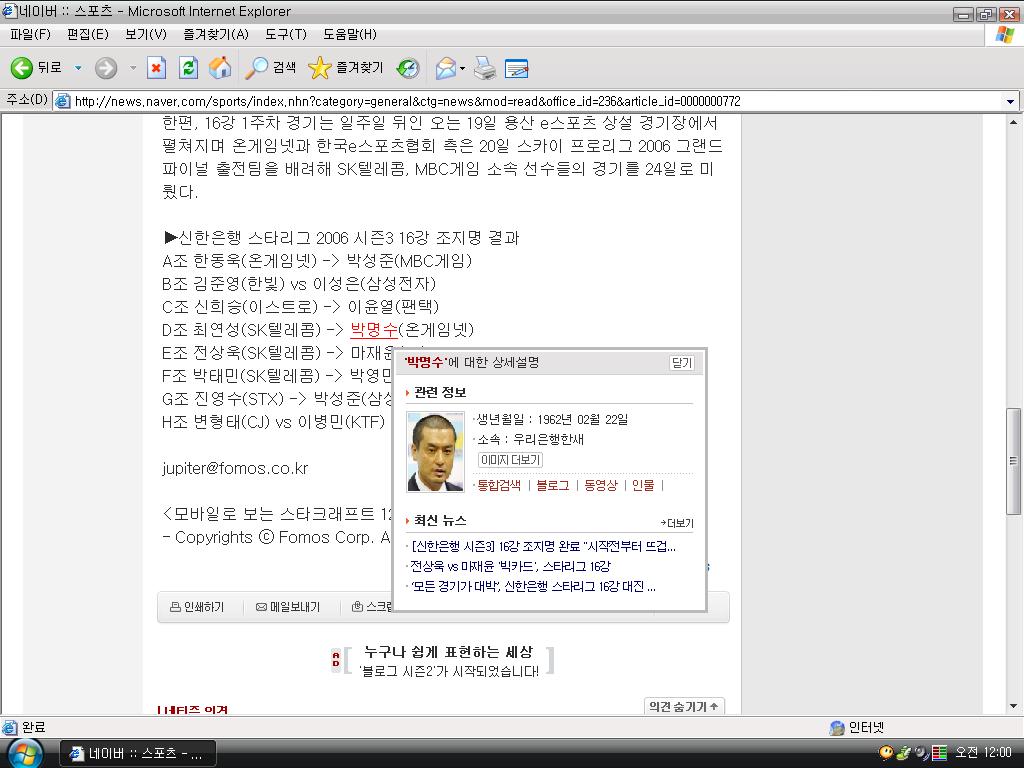Click the green Back arrow button
Viewport: 1024px width, 768px height.
(22, 67)
